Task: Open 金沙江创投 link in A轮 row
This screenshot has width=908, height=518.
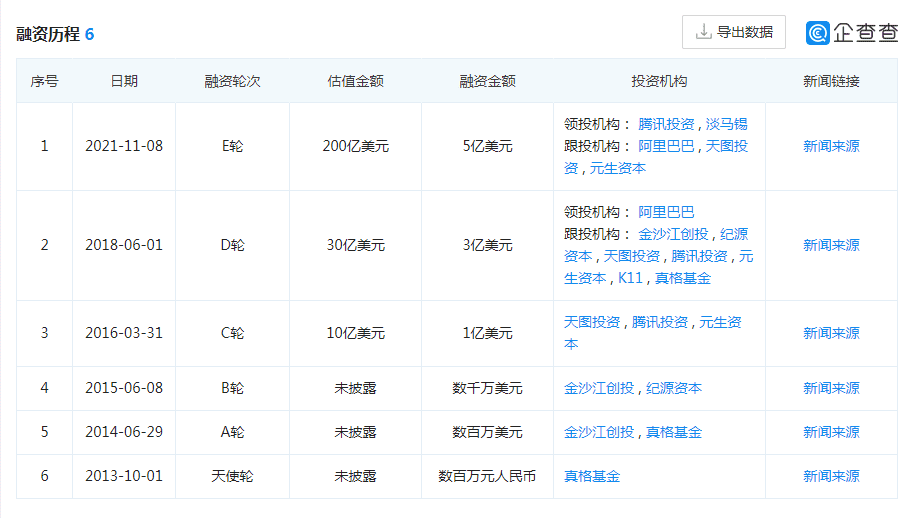Action: coord(599,432)
